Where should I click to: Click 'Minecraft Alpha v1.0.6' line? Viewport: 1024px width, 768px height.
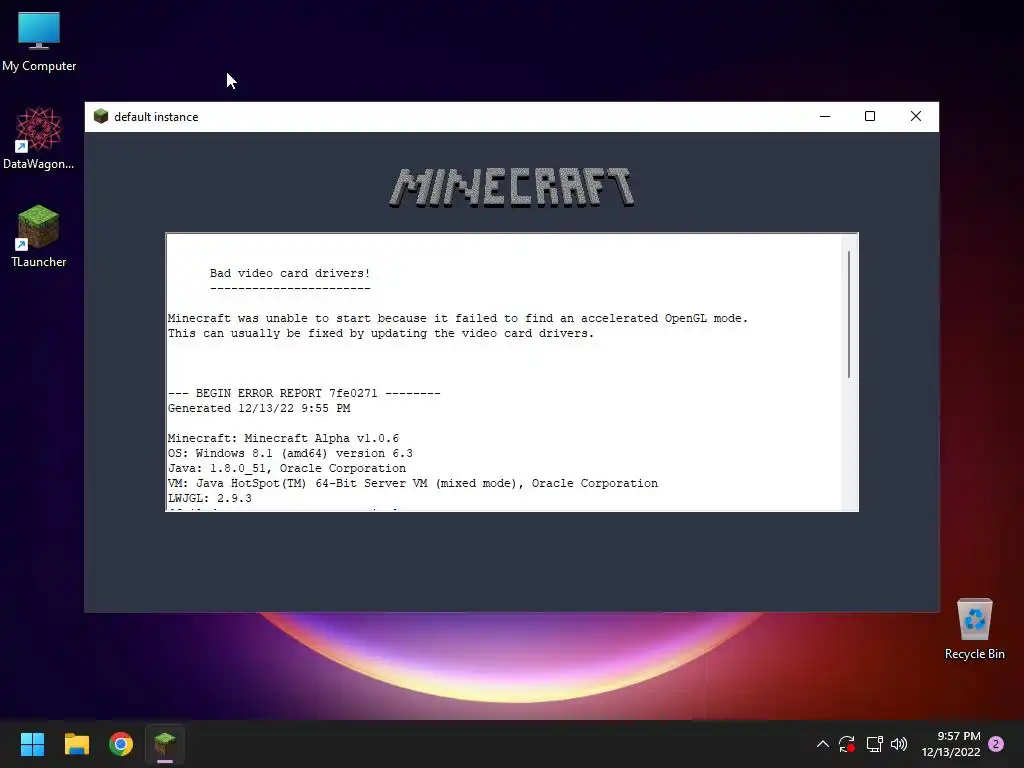click(x=283, y=438)
